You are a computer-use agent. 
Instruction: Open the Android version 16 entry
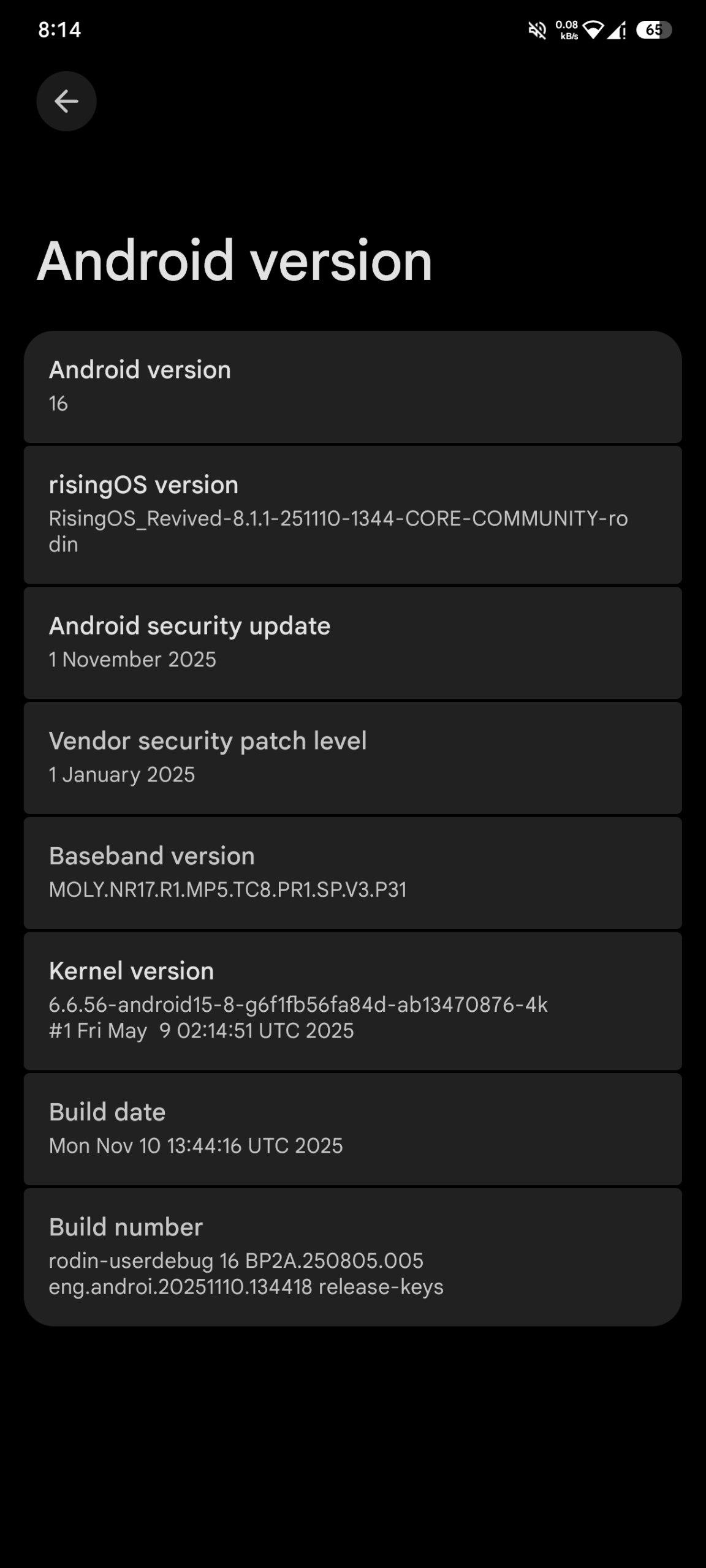[x=352, y=386]
